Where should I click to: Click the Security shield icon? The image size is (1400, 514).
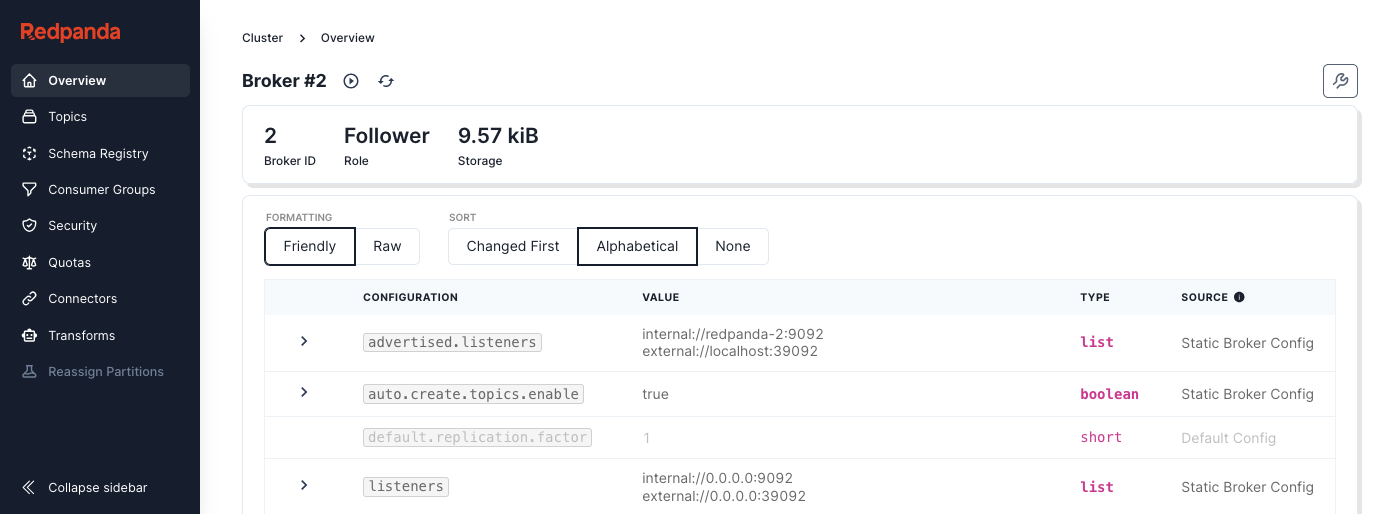tap(30, 226)
